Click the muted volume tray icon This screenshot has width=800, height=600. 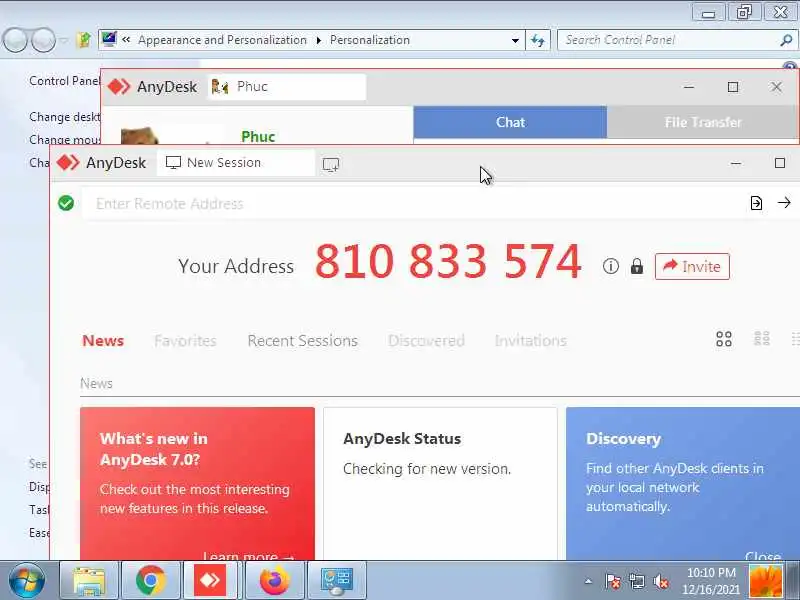(661, 581)
